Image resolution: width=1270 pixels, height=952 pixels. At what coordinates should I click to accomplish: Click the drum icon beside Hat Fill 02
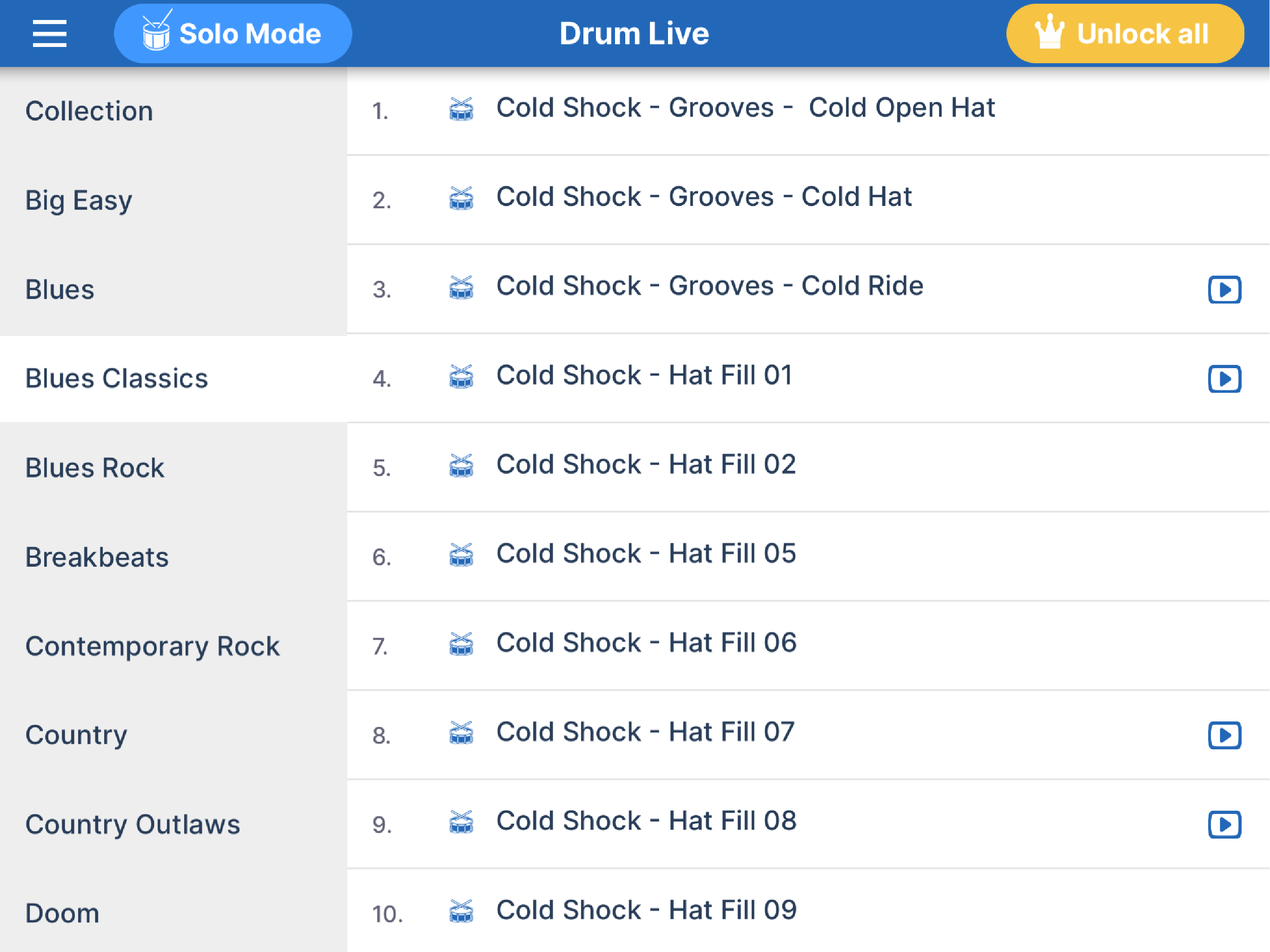[x=461, y=466]
